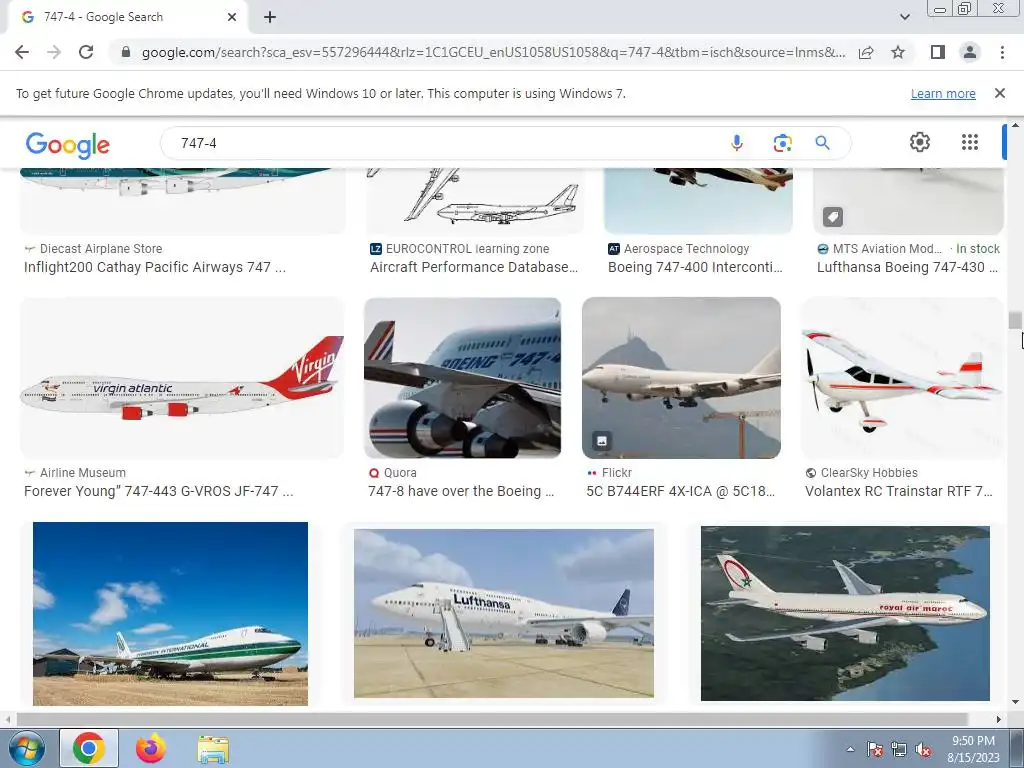The height and width of the screenshot is (768, 1024).
Task: Reload the page with the refresh icon
Action: 86,52
